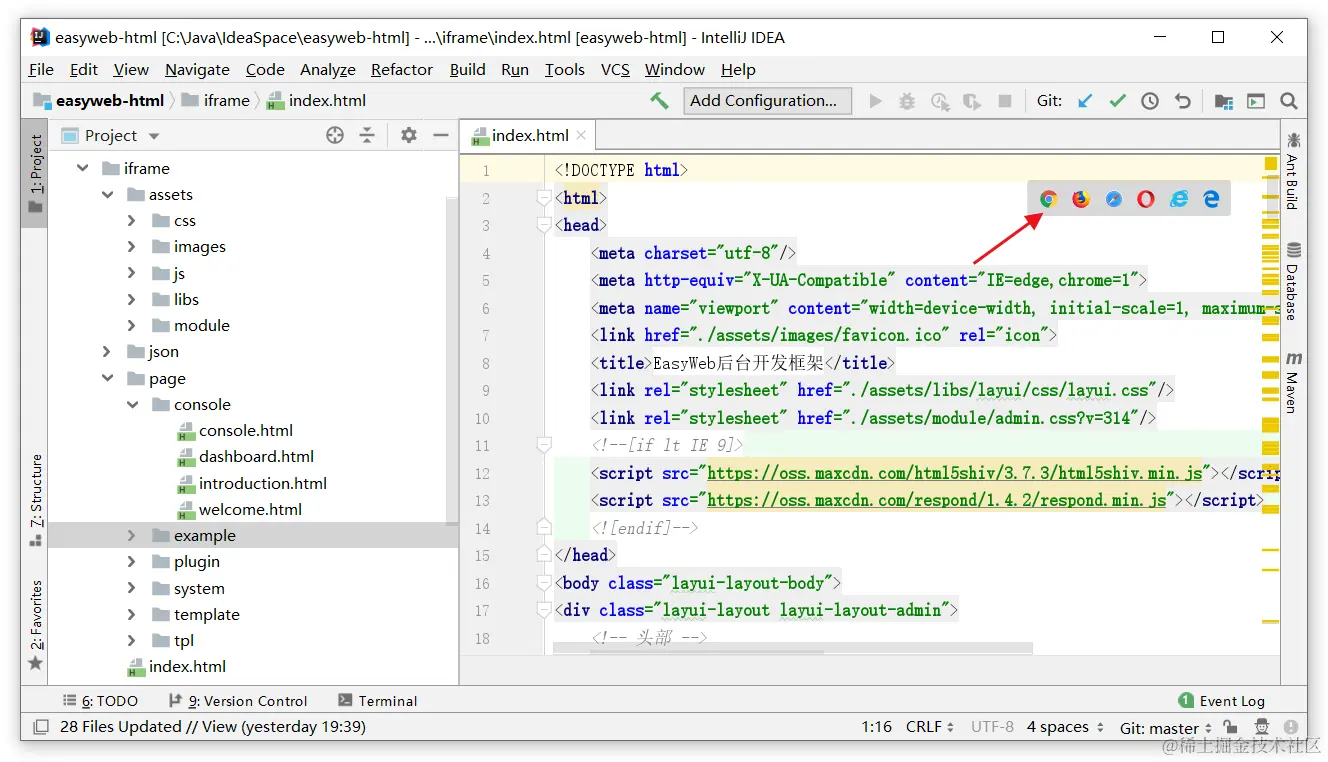The image size is (1328, 762).
Task: Open page in Internet Explorer
Action: (1179, 199)
